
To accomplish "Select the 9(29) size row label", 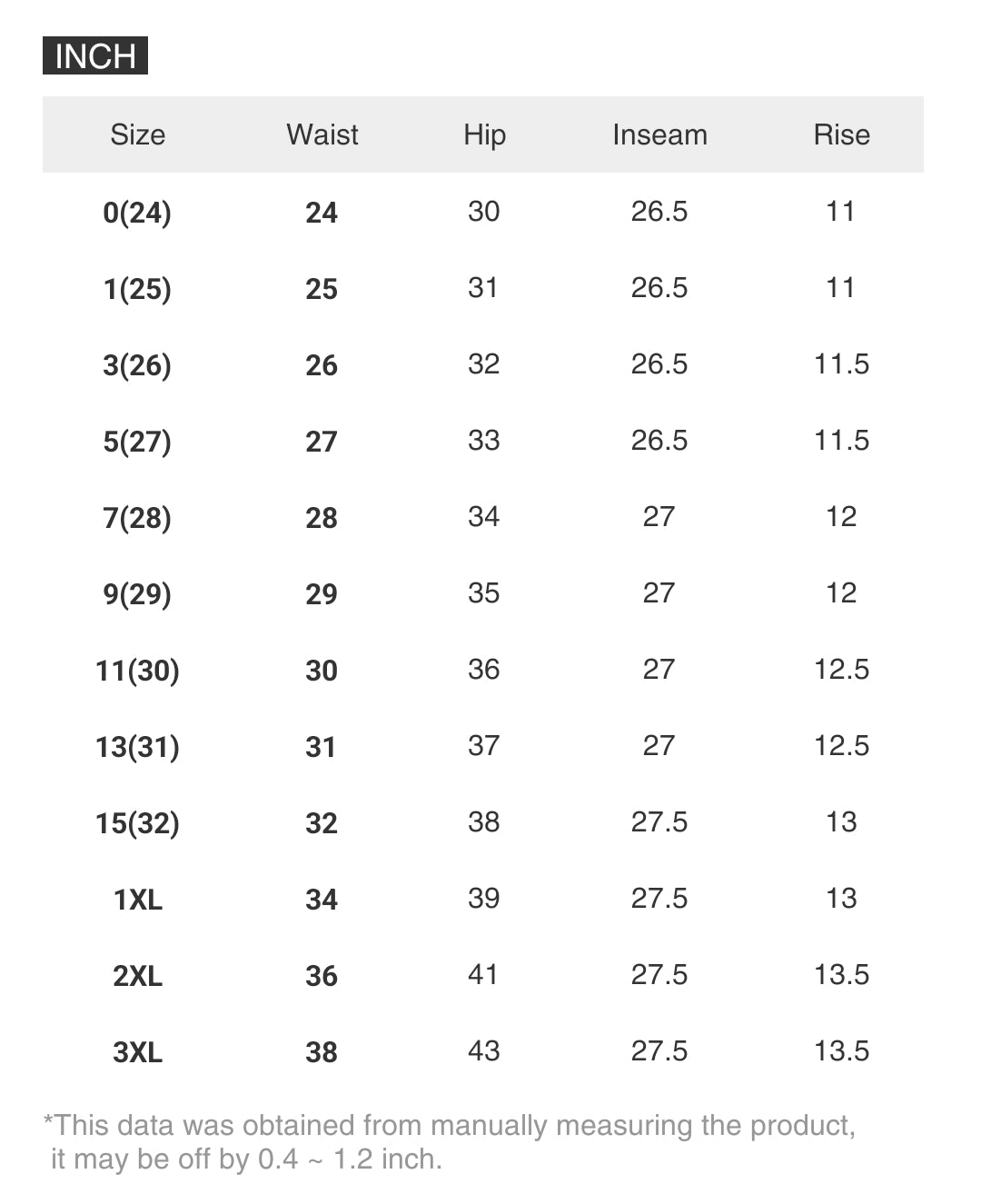I will [x=137, y=594].
